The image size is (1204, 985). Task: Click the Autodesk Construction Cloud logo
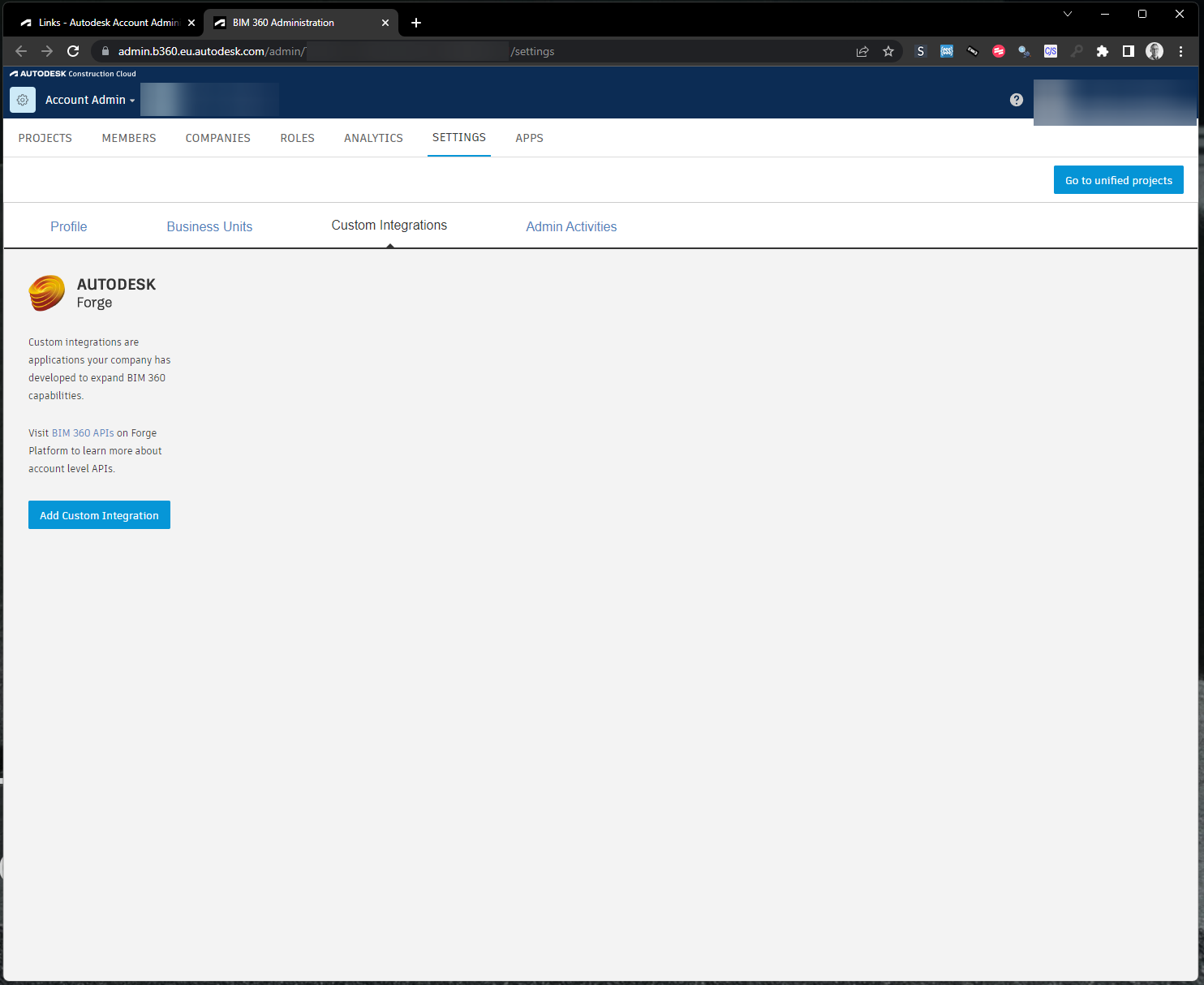pos(73,74)
